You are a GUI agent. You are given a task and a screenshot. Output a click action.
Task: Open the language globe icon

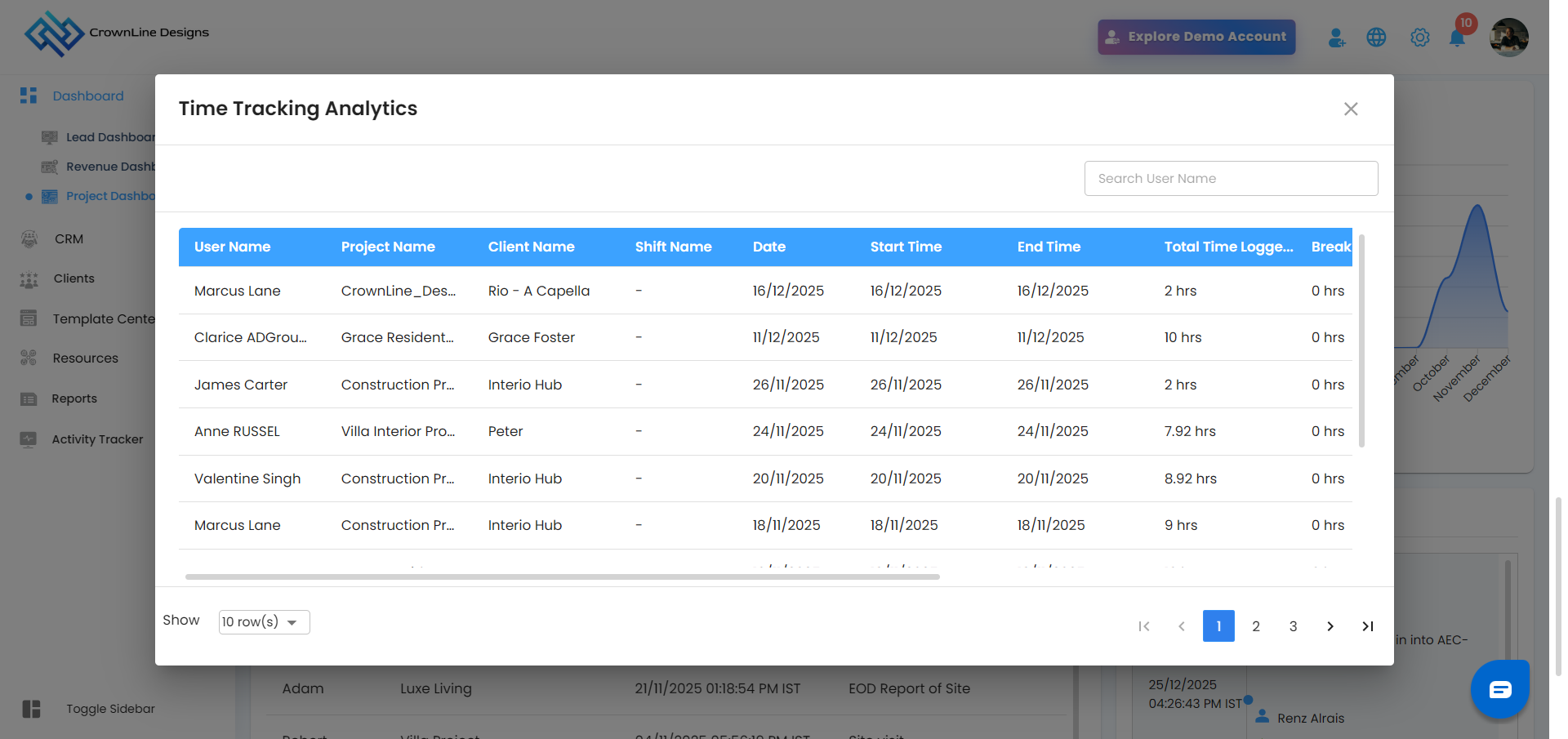(x=1376, y=38)
